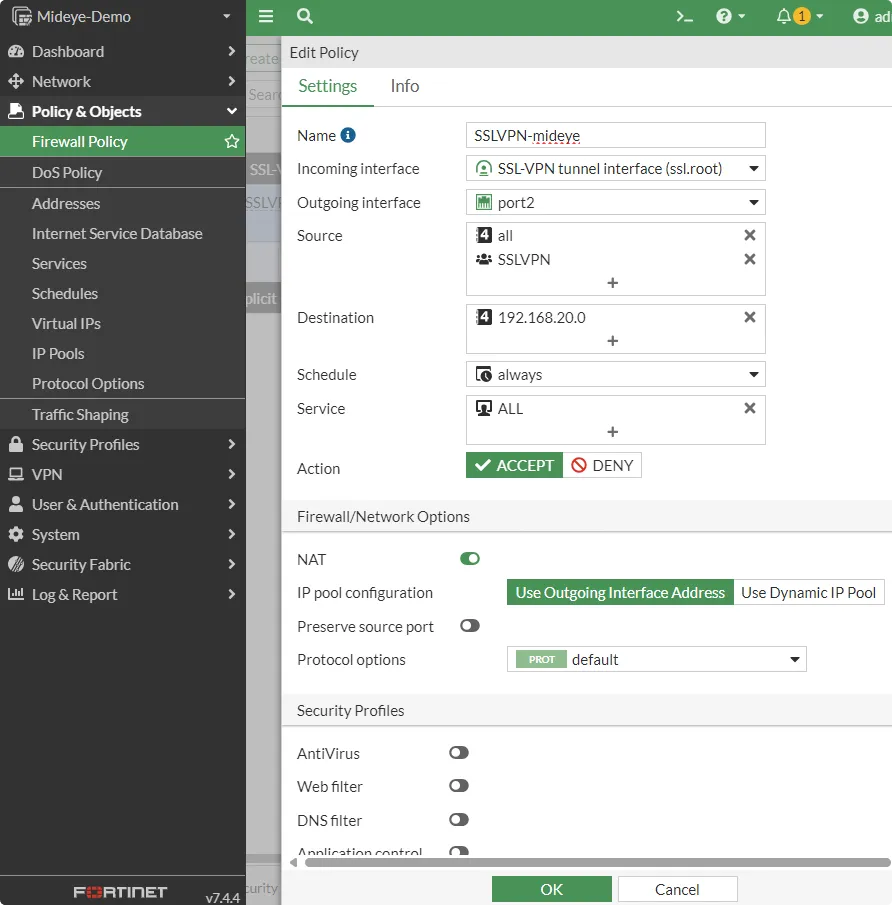The width and height of the screenshot is (892, 905).
Task: Remove the SSLVPN source with its X icon
Action: tap(749, 259)
